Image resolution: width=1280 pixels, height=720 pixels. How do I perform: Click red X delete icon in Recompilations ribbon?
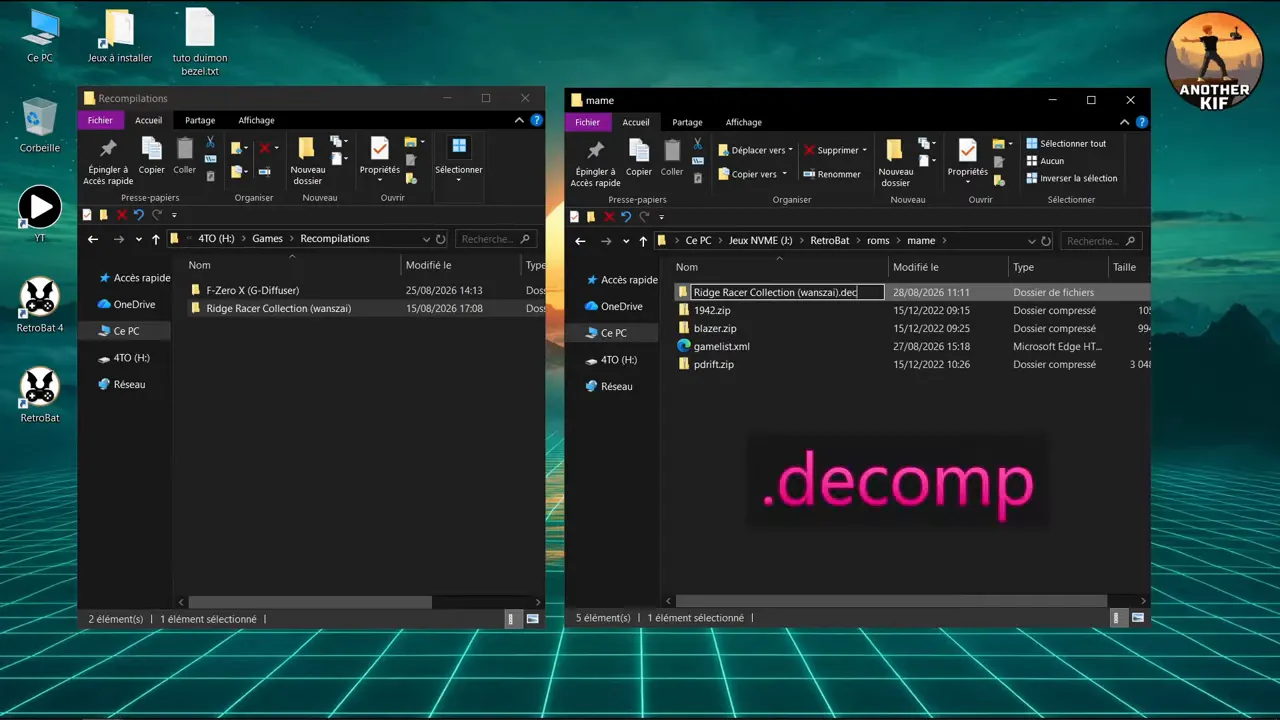pyautogui.click(x=266, y=148)
